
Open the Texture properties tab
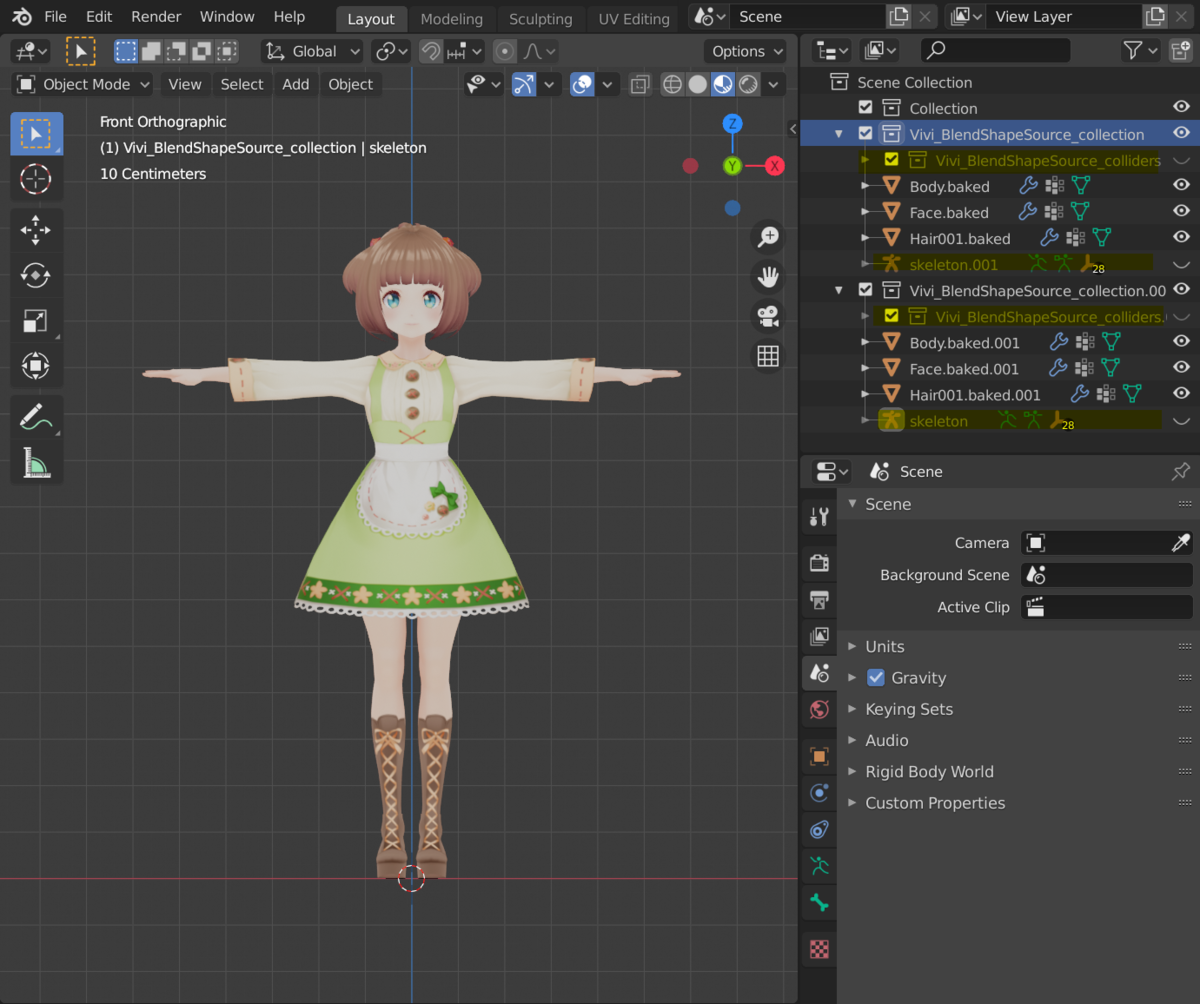click(x=820, y=949)
